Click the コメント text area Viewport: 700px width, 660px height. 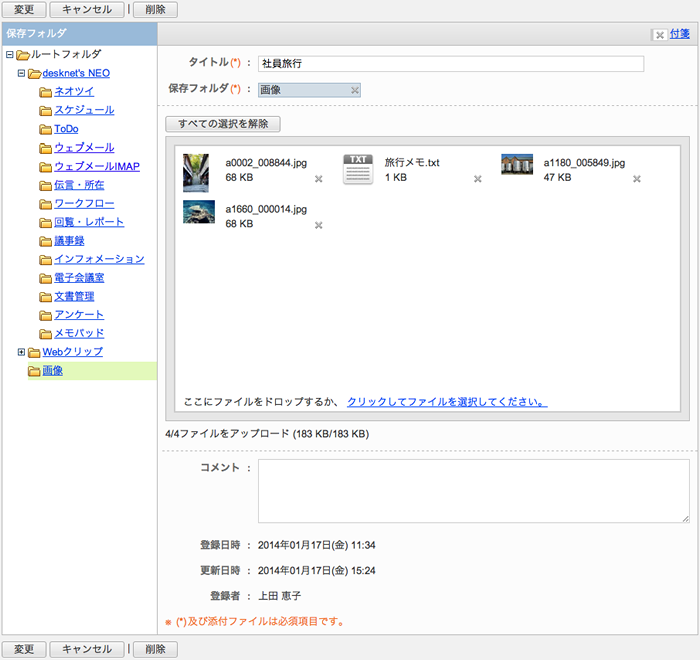click(474, 491)
